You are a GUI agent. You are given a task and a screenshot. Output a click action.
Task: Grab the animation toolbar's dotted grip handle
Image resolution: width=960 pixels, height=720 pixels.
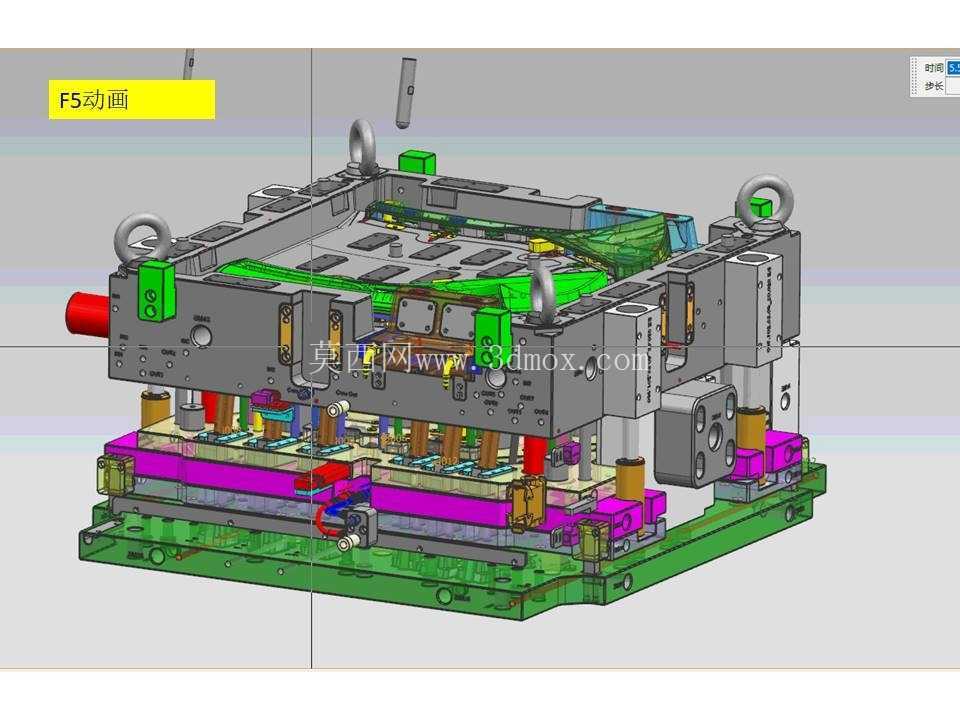[x=915, y=77]
